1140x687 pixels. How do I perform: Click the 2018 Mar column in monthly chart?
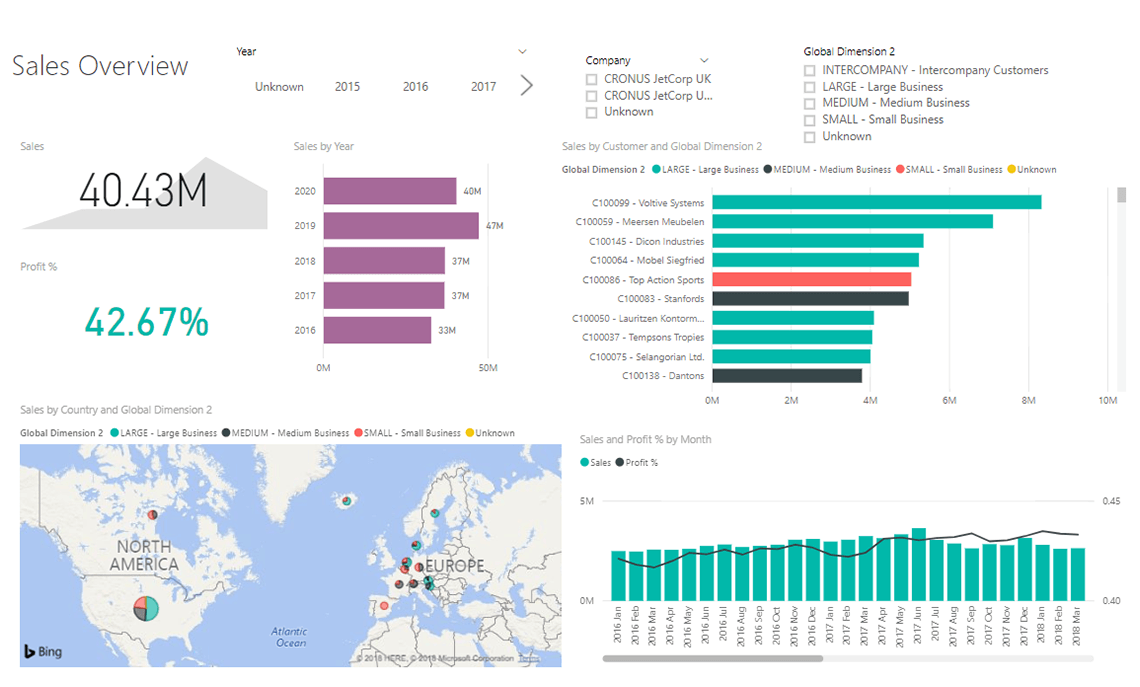[x=1077, y=574]
